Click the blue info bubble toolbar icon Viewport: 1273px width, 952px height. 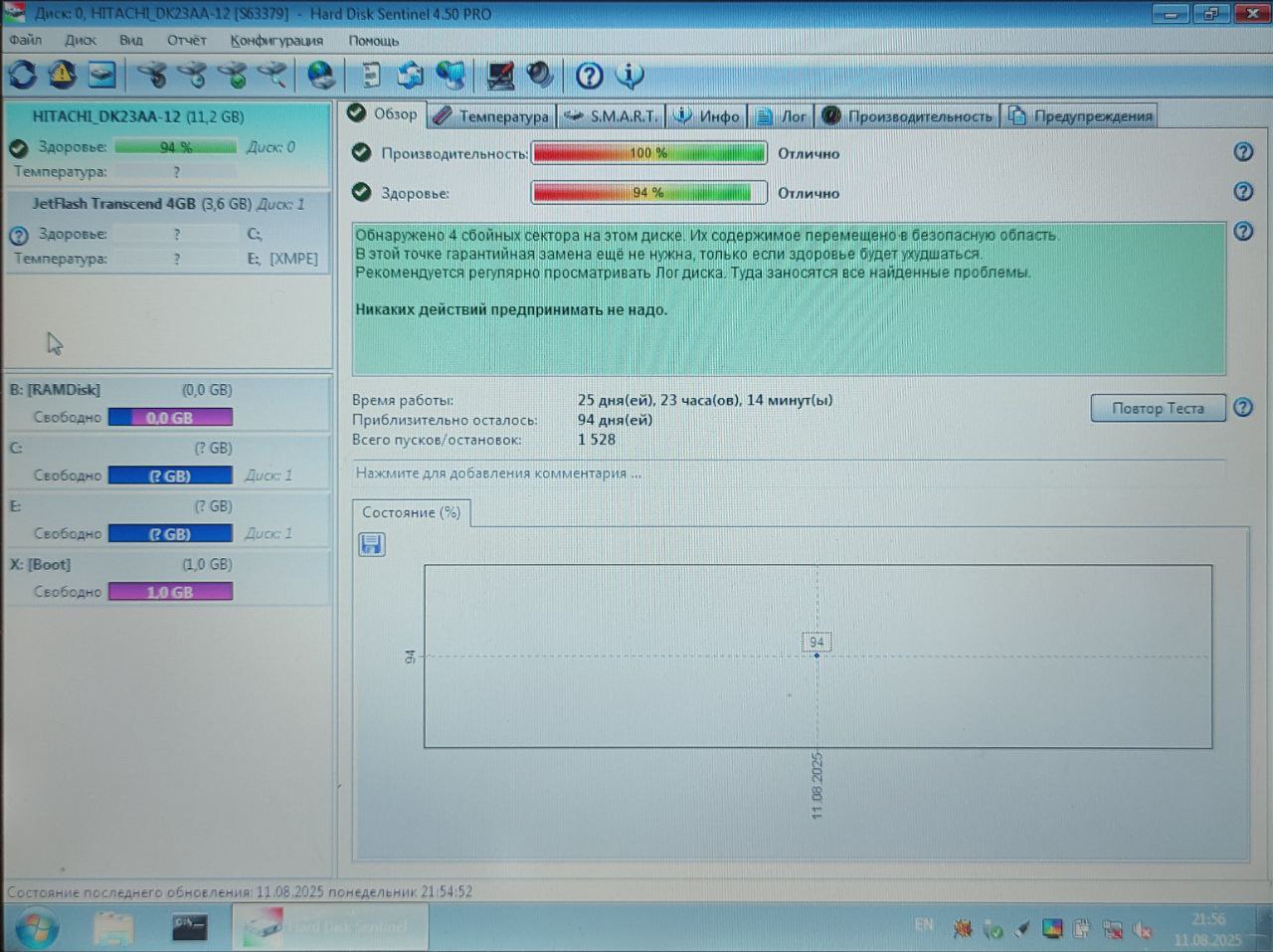[630, 75]
